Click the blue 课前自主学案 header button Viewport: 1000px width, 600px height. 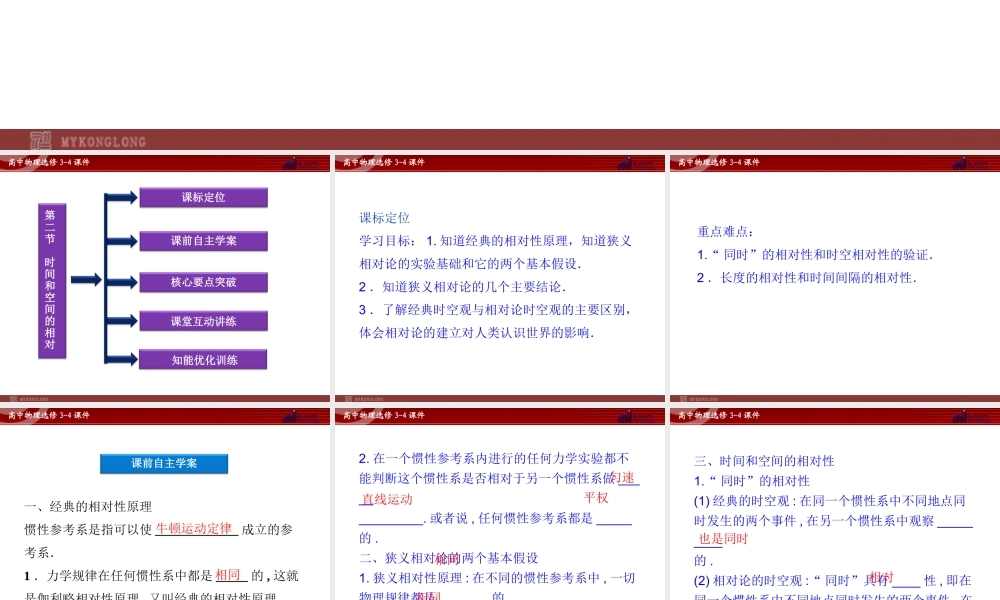click(163, 463)
